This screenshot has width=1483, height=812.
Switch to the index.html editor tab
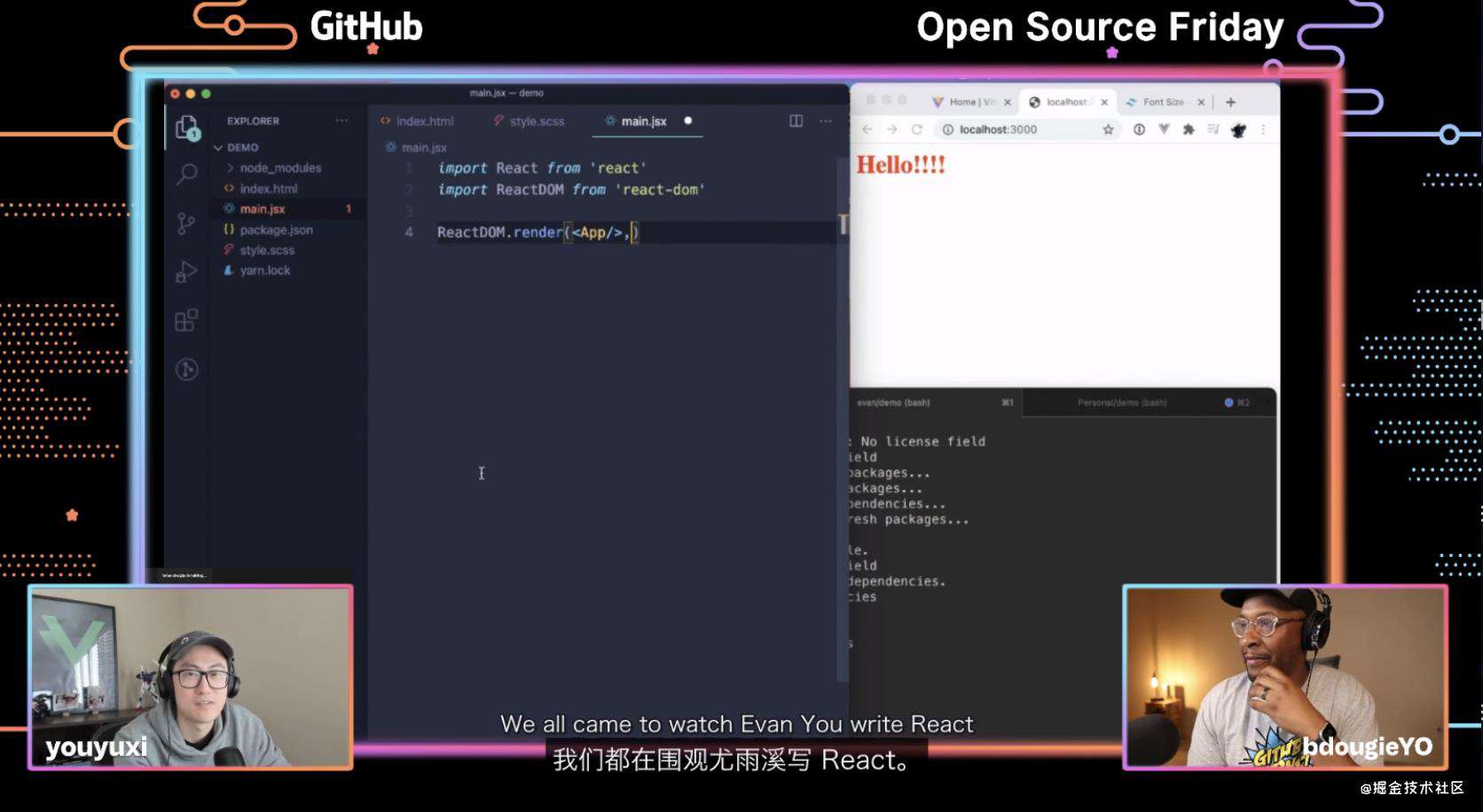(x=417, y=121)
